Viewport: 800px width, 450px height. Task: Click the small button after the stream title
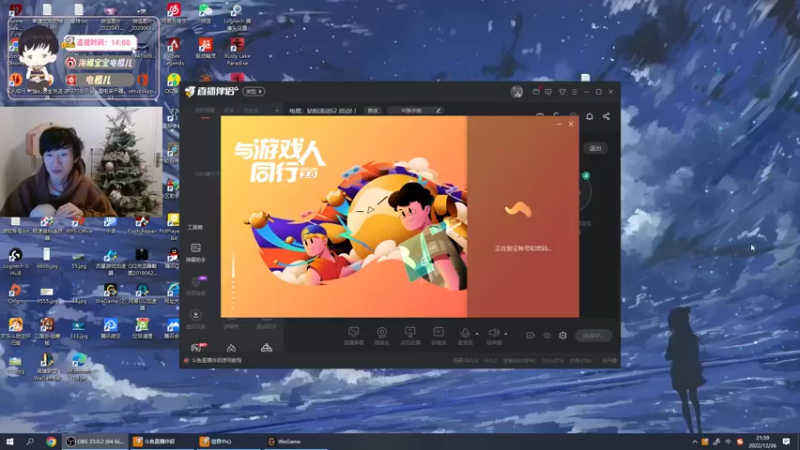click(373, 110)
